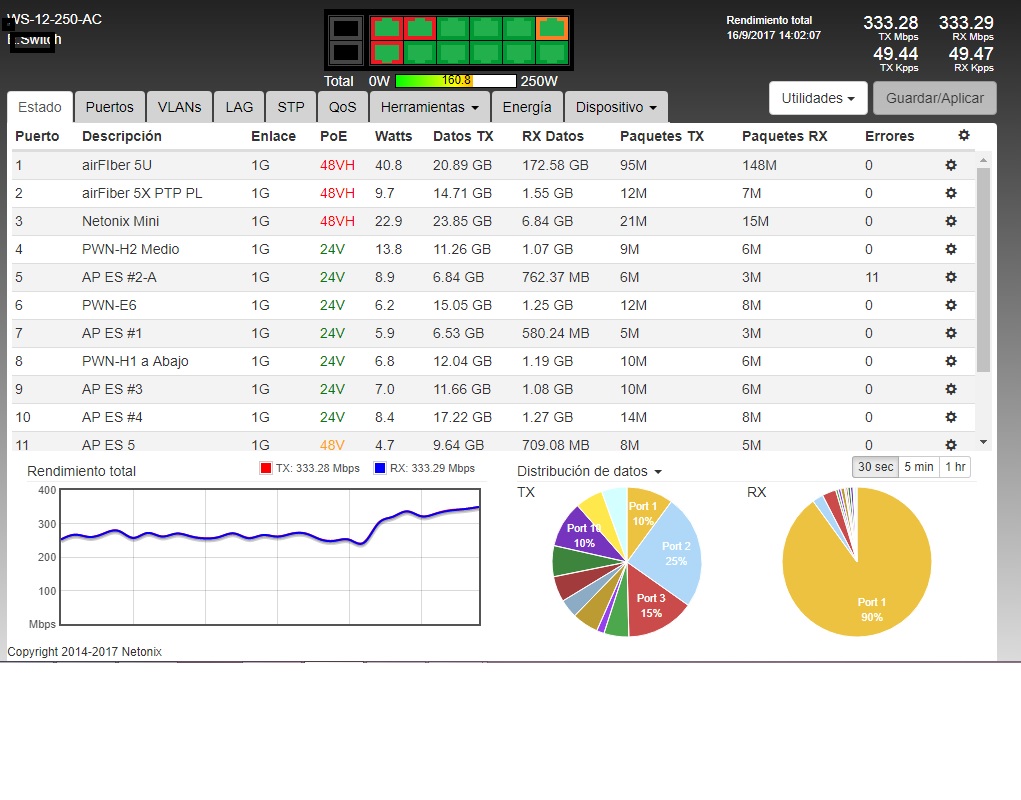Switch the time range to 5 min
The height and width of the screenshot is (800, 1021).
click(918, 466)
